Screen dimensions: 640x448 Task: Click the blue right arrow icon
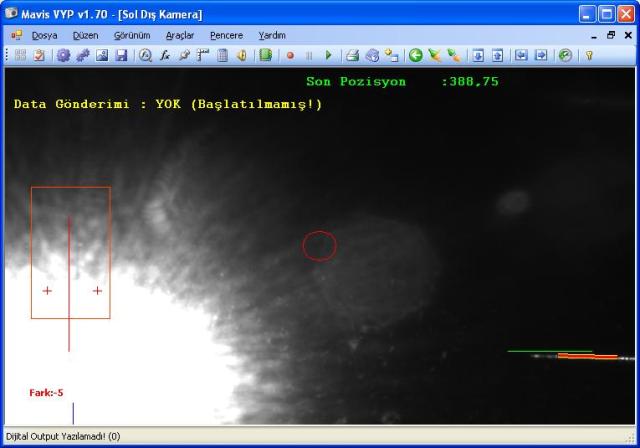click(541, 55)
